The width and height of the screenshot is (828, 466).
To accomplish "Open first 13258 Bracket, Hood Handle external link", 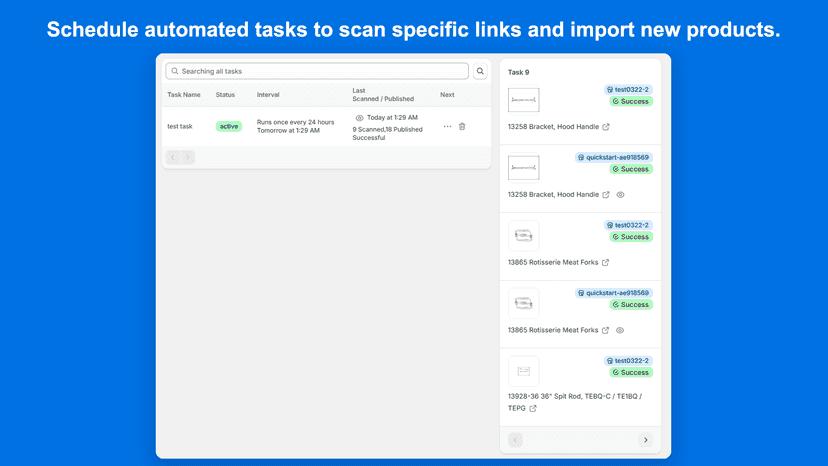I will coord(606,127).
